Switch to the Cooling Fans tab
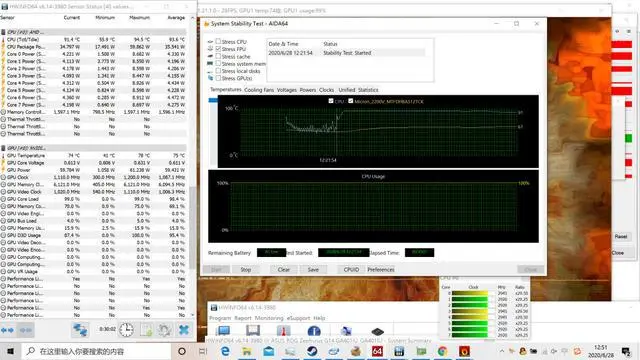 click(x=259, y=90)
